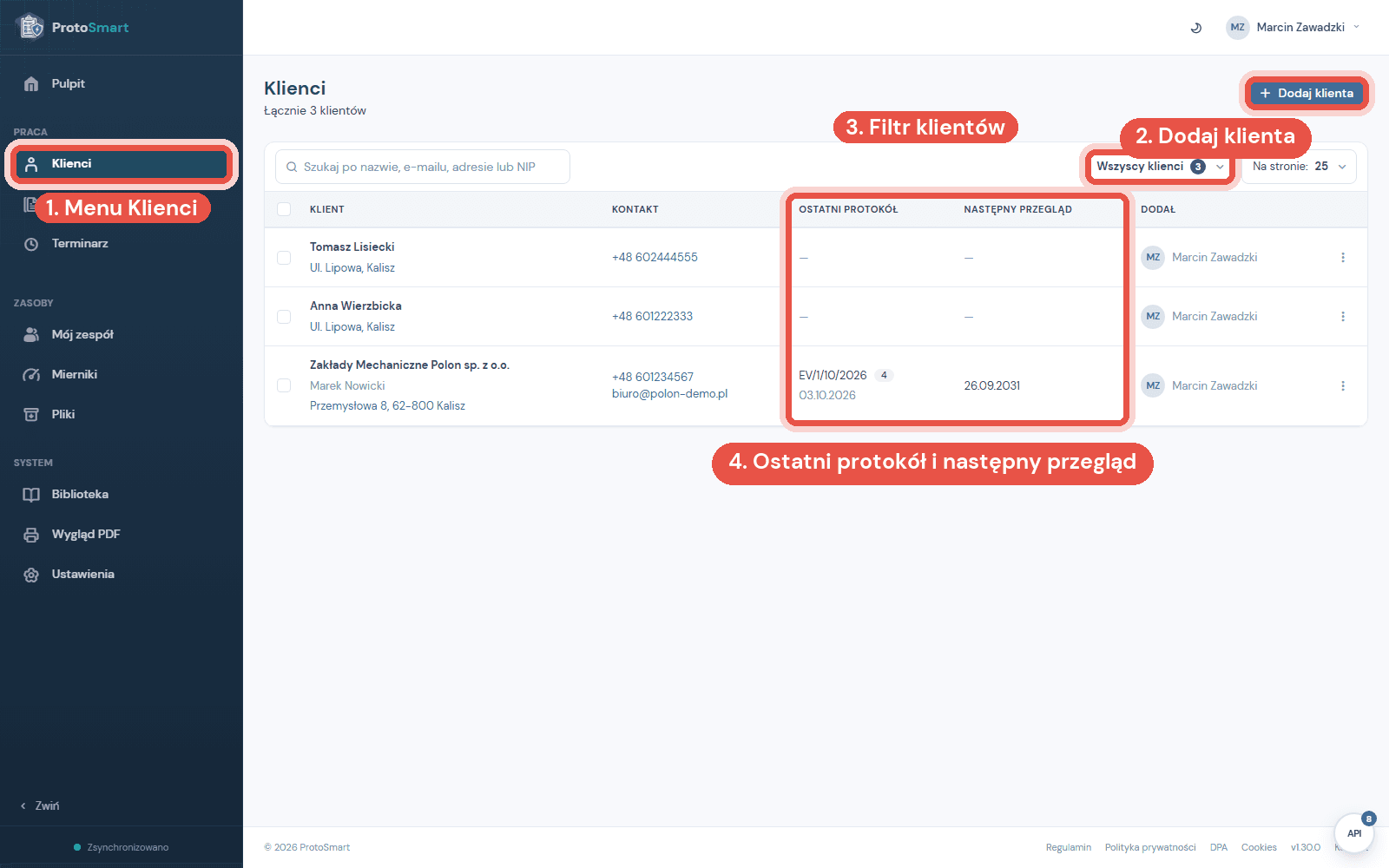Open Polityka prywatności footer link
The height and width of the screenshot is (868, 1389).
tap(1150, 848)
